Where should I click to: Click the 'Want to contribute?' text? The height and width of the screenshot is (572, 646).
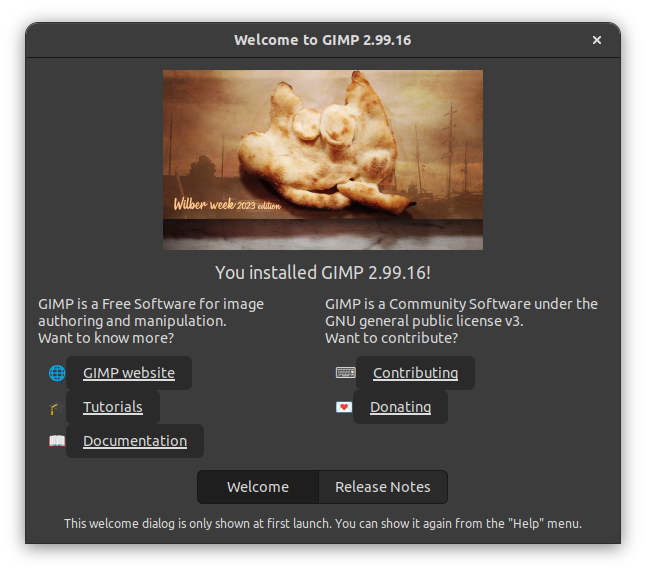click(391, 338)
